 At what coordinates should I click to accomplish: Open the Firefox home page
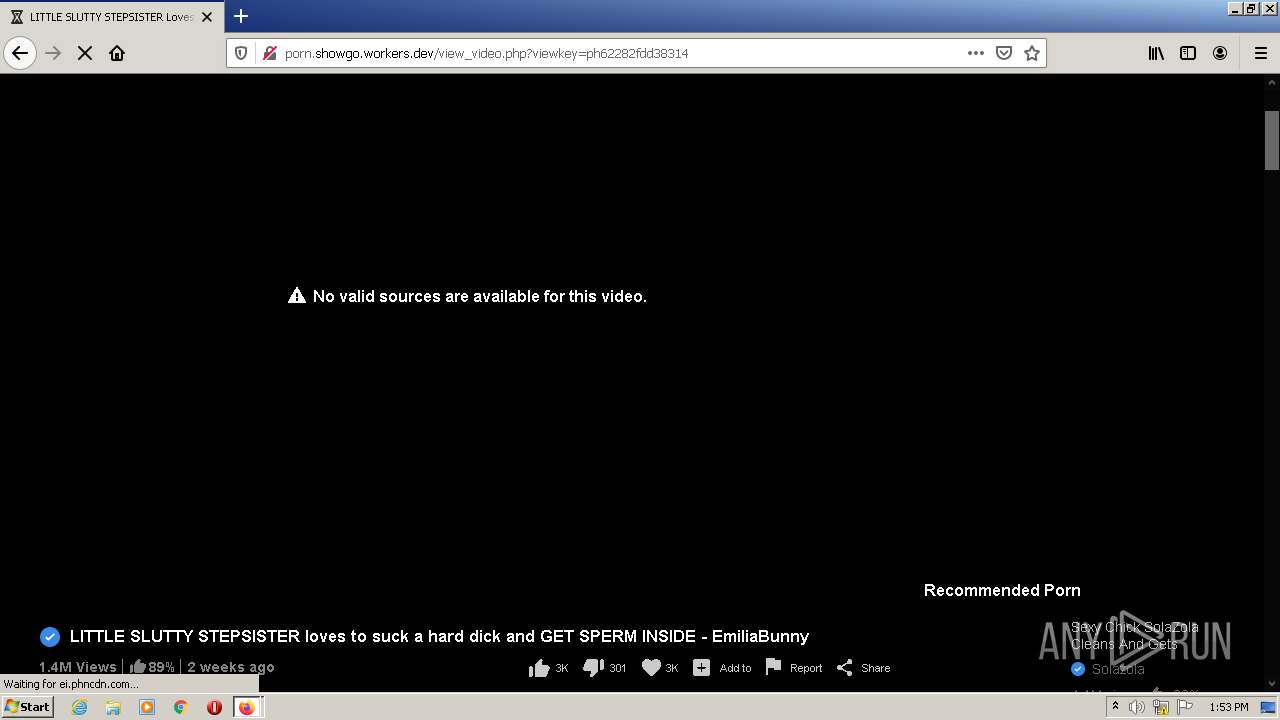(x=117, y=53)
